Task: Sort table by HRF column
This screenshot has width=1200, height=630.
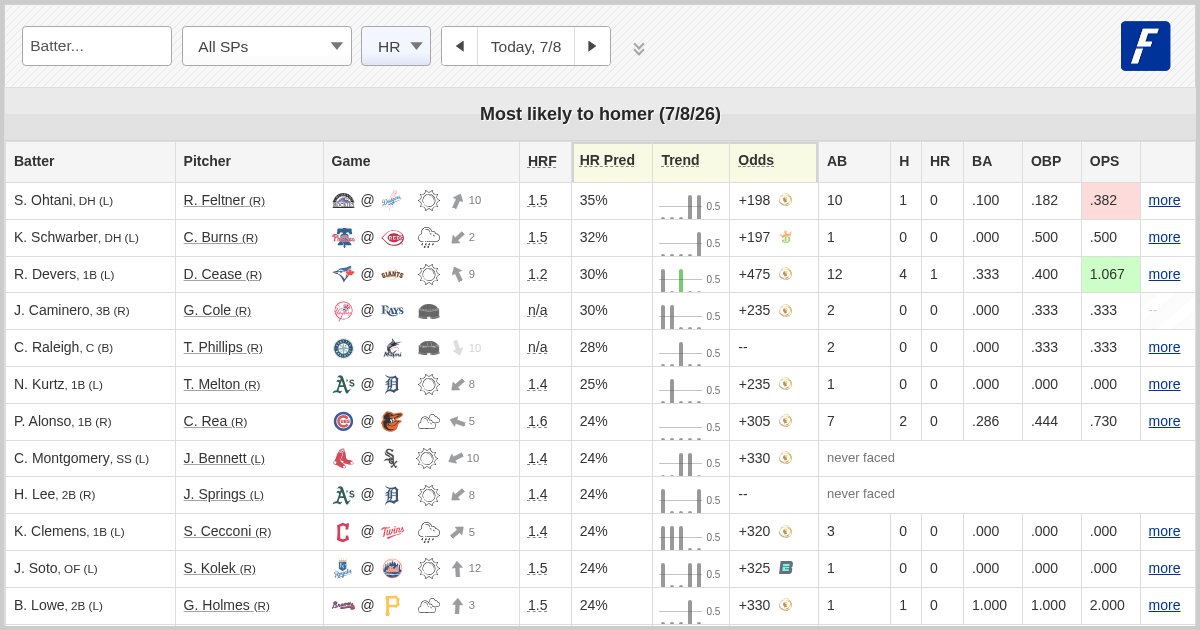Action: point(542,161)
